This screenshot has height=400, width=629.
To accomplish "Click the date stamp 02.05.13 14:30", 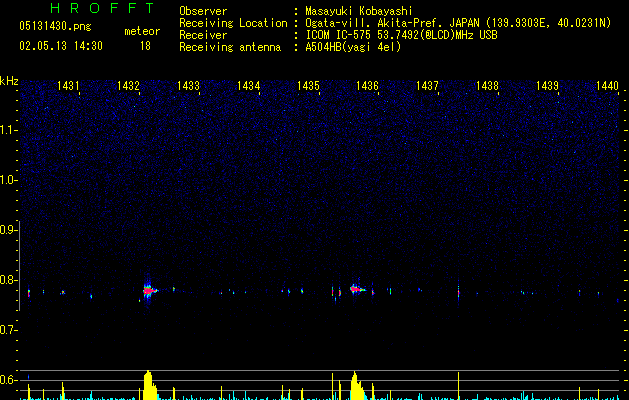I will [x=61, y=46].
